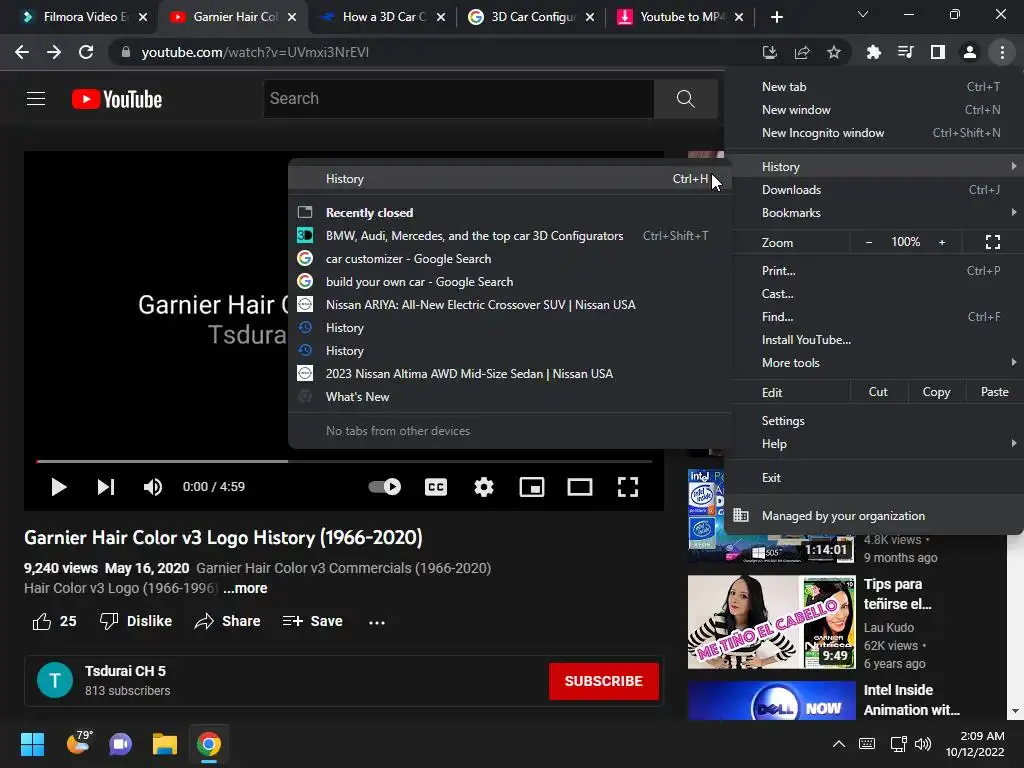
Task: Click in the YouTube Search field
Action: tap(458, 99)
